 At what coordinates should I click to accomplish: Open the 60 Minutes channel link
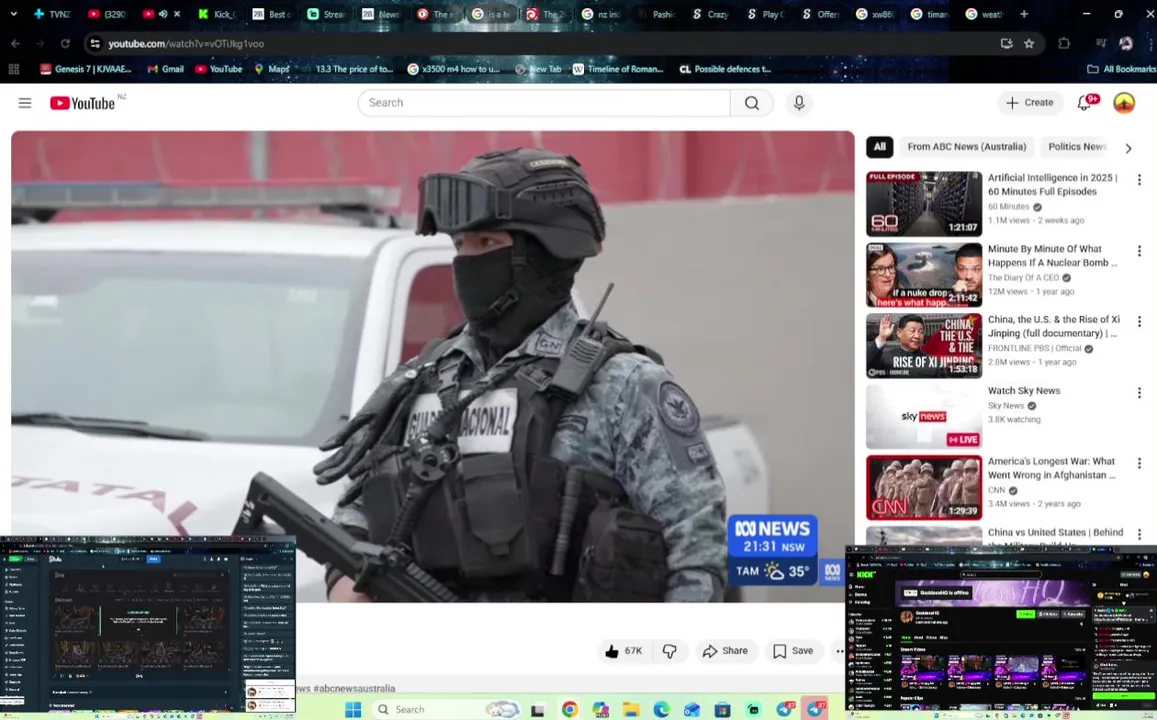coord(1009,207)
